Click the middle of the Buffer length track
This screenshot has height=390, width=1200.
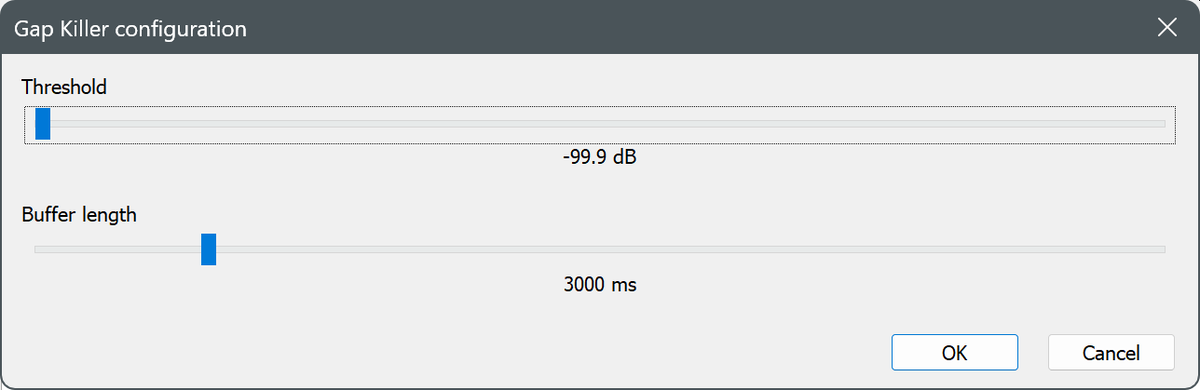(x=600, y=249)
